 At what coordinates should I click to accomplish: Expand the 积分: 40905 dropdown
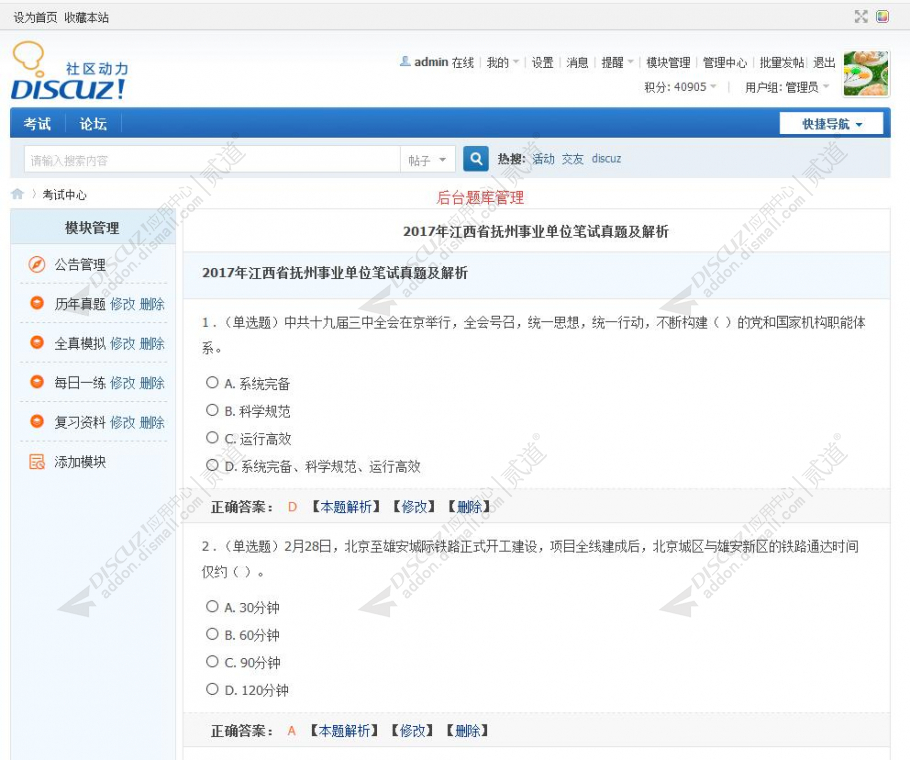680,87
